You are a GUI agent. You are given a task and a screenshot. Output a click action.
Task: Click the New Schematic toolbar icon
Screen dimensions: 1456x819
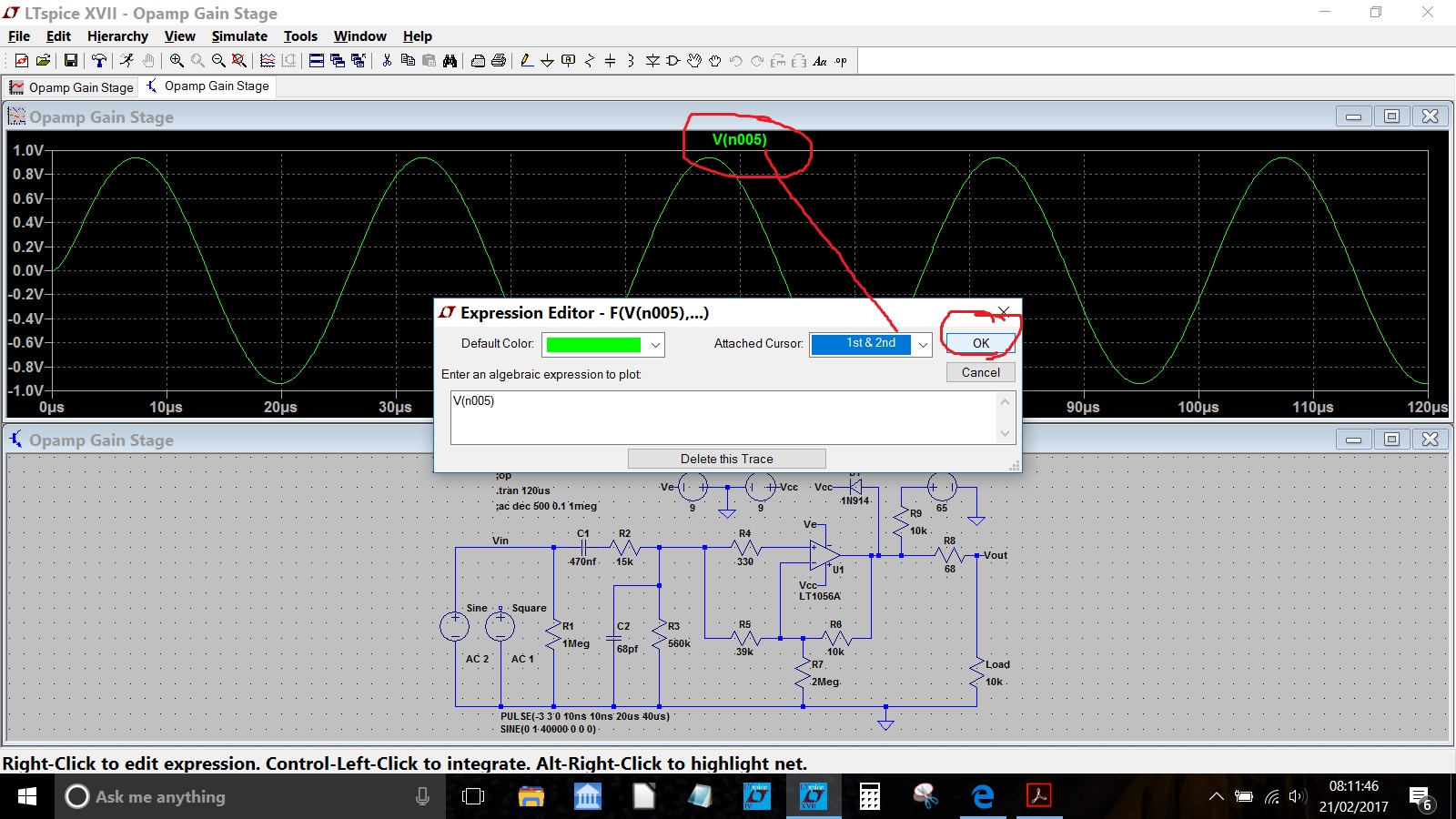[22, 61]
